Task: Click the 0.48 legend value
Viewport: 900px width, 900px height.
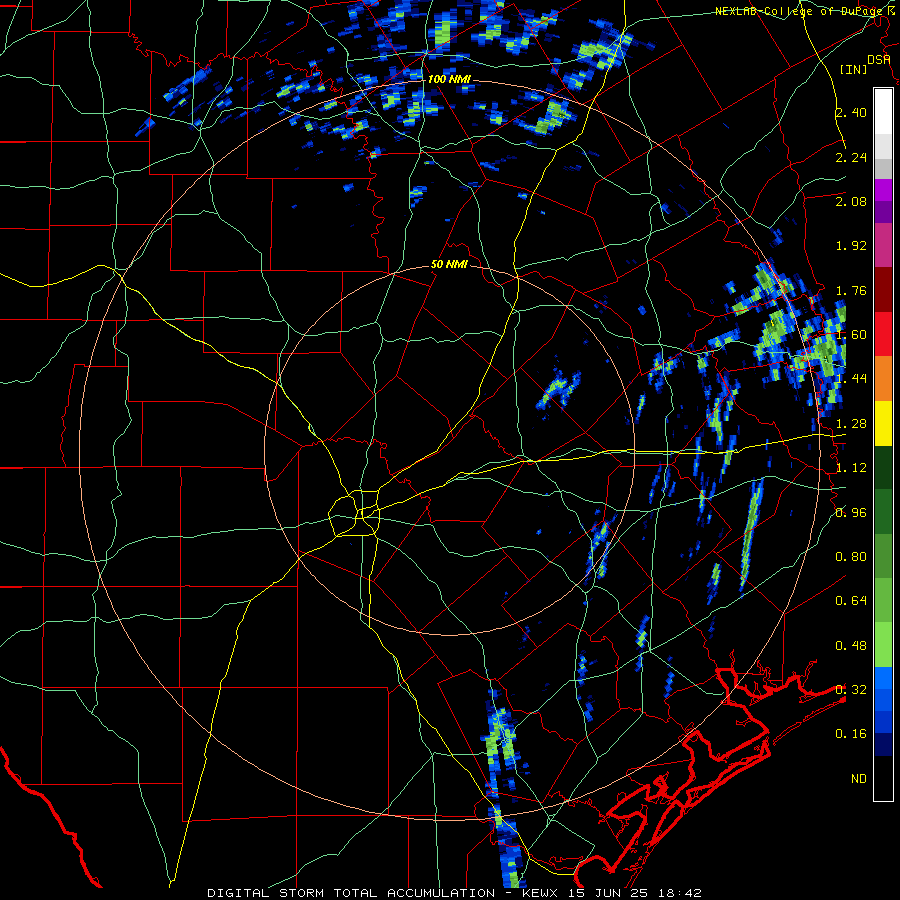Action: (851, 646)
